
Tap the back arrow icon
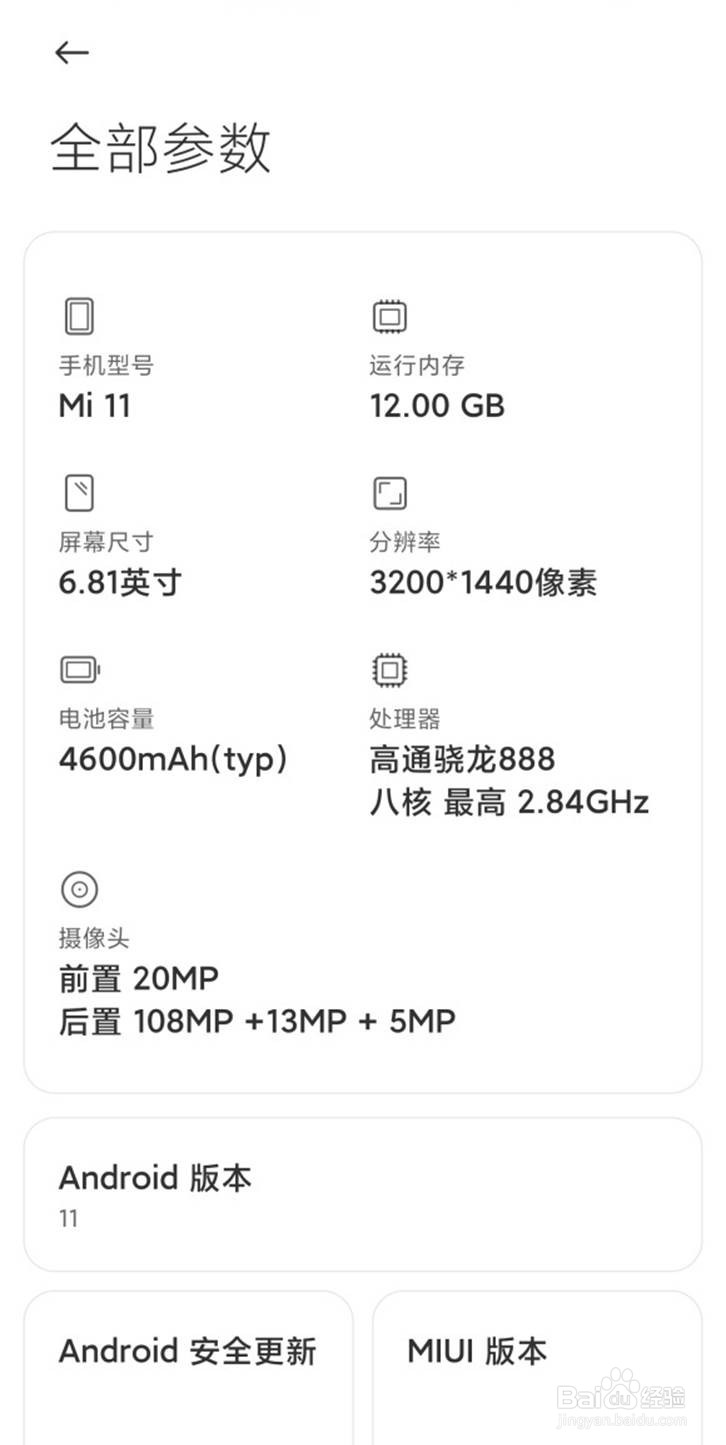coord(71,52)
